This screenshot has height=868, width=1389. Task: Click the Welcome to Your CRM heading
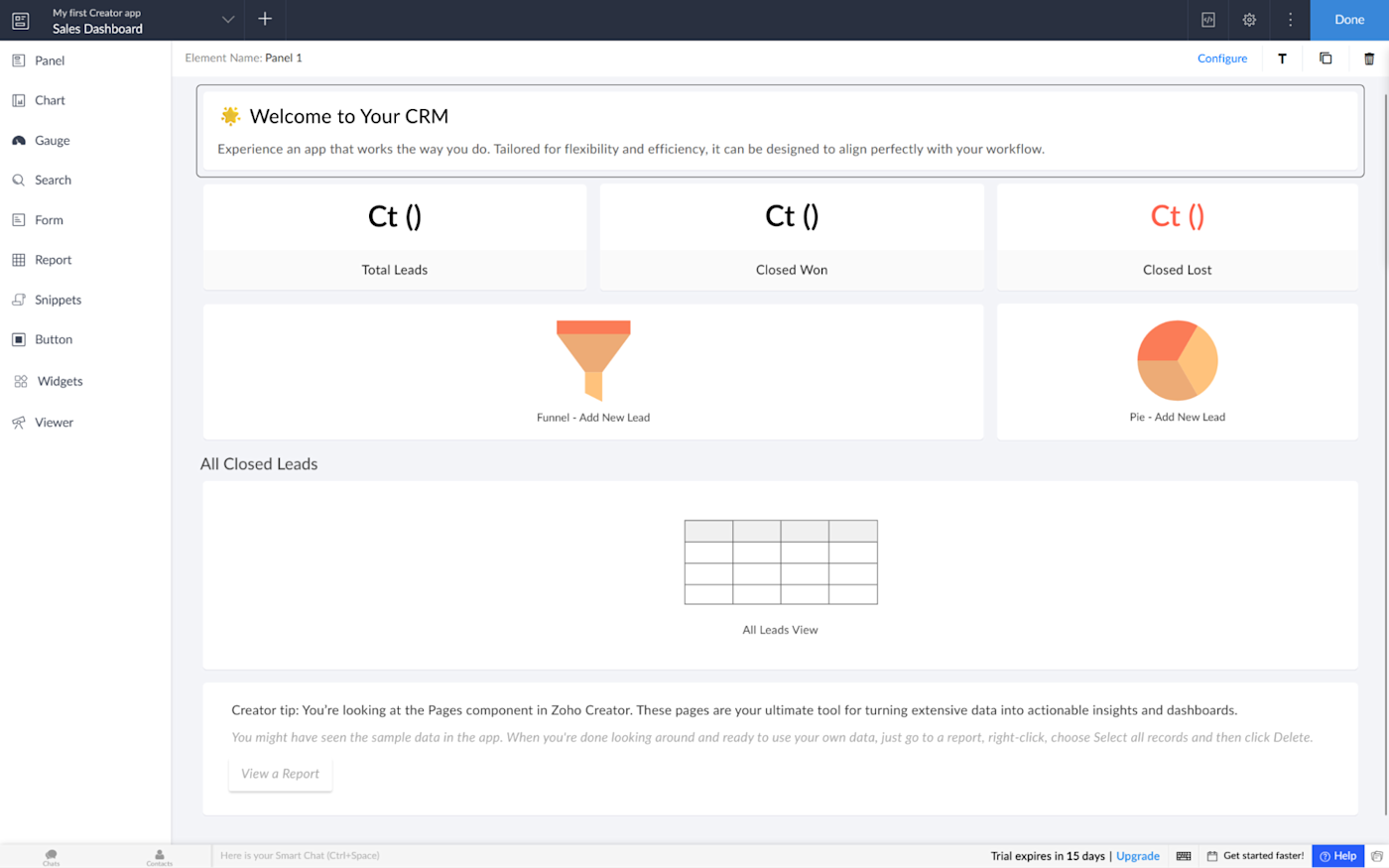(x=349, y=116)
